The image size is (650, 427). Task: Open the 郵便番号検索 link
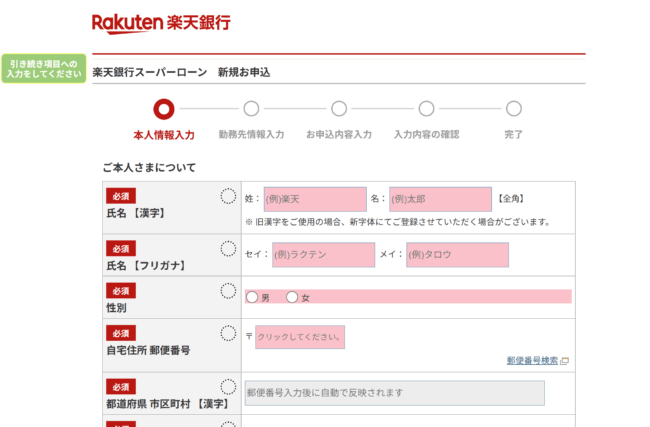click(x=532, y=361)
